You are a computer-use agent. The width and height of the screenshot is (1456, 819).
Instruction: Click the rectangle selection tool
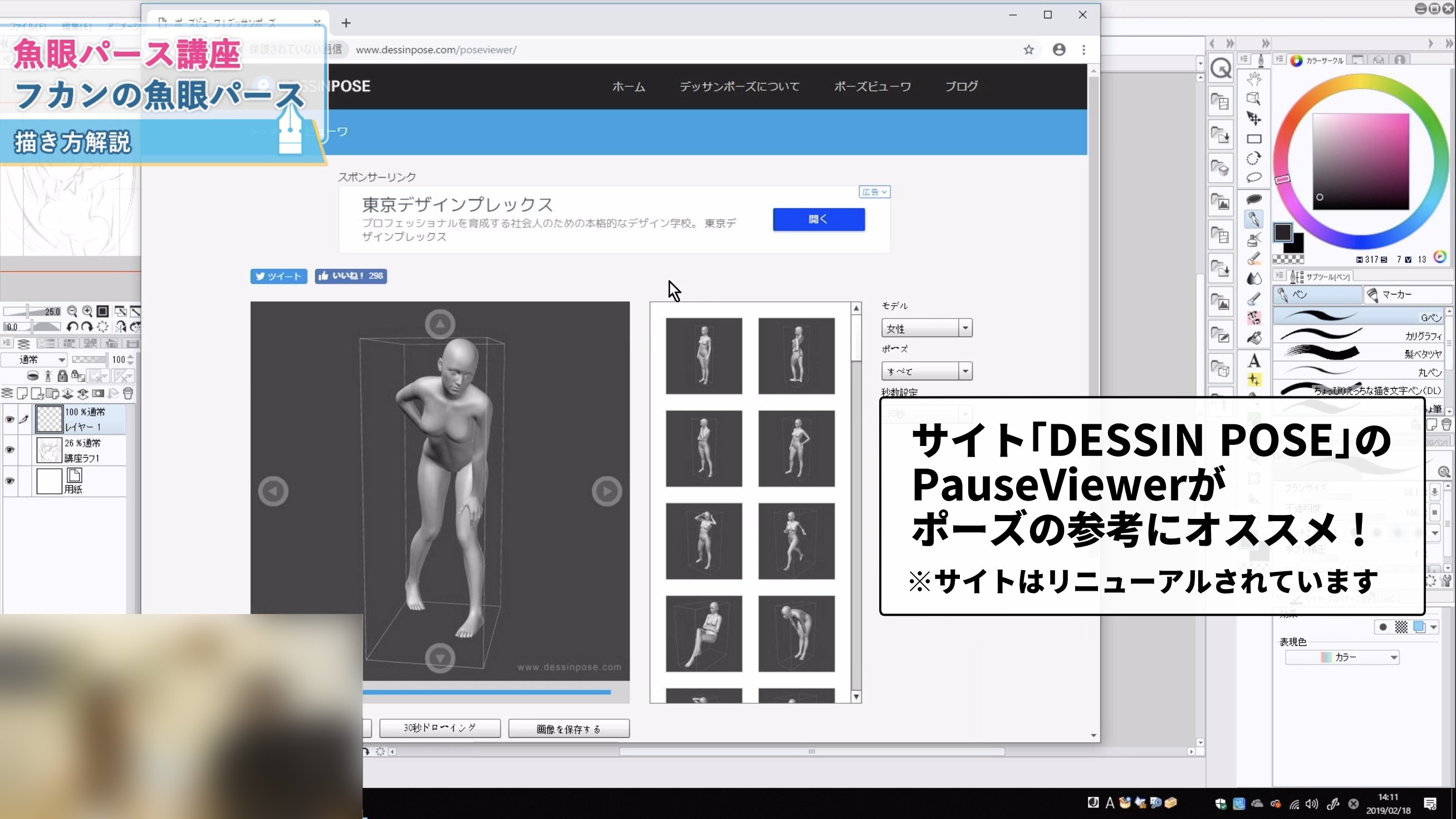point(1254,139)
